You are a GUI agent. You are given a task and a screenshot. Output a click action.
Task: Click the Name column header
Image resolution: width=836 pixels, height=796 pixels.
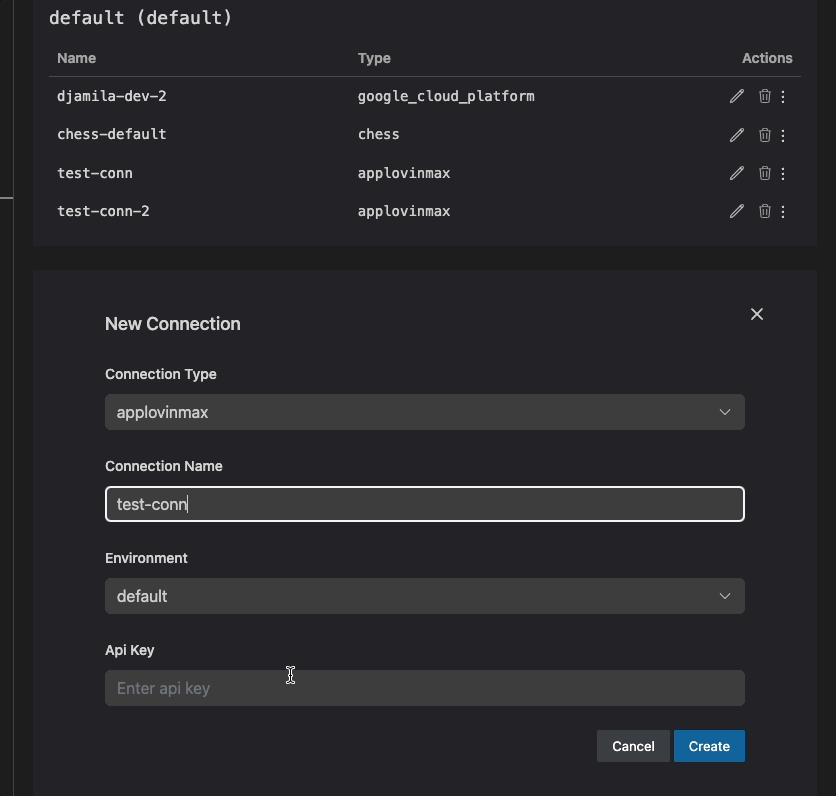tap(76, 58)
